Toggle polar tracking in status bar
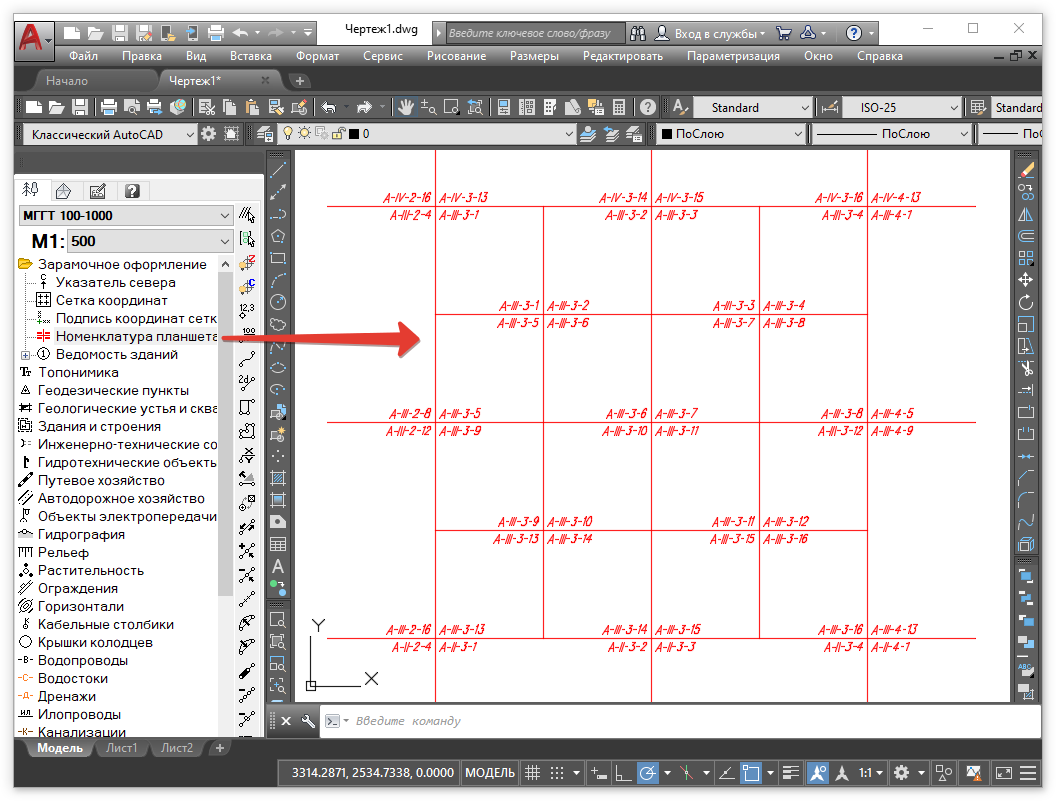Screen dimensions: 1056x801 point(648,772)
